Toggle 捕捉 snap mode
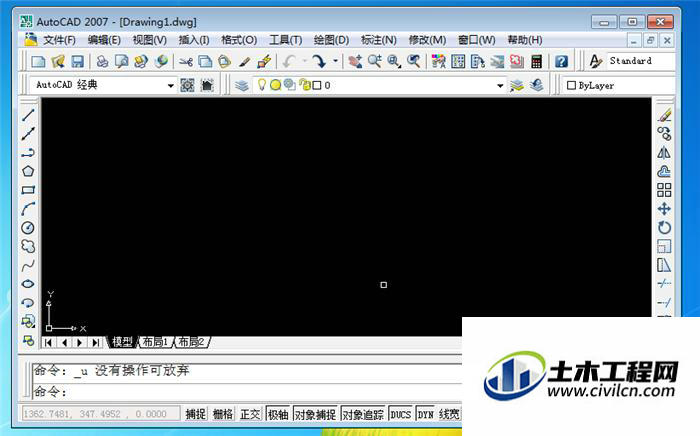The width and height of the screenshot is (700, 436). click(196, 414)
